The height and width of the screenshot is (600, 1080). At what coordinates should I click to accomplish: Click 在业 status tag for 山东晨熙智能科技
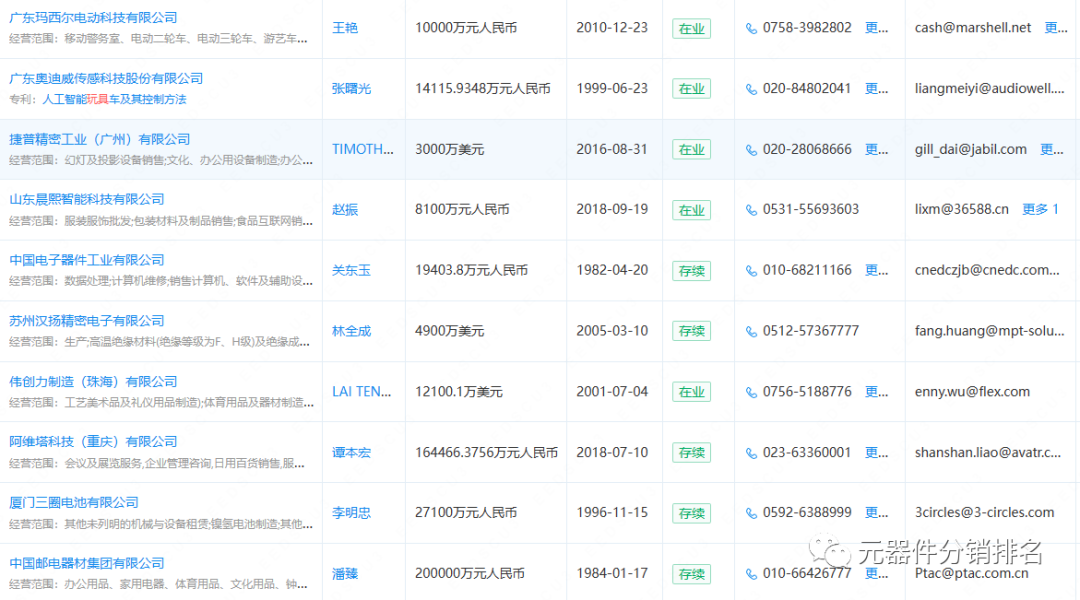click(x=692, y=210)
